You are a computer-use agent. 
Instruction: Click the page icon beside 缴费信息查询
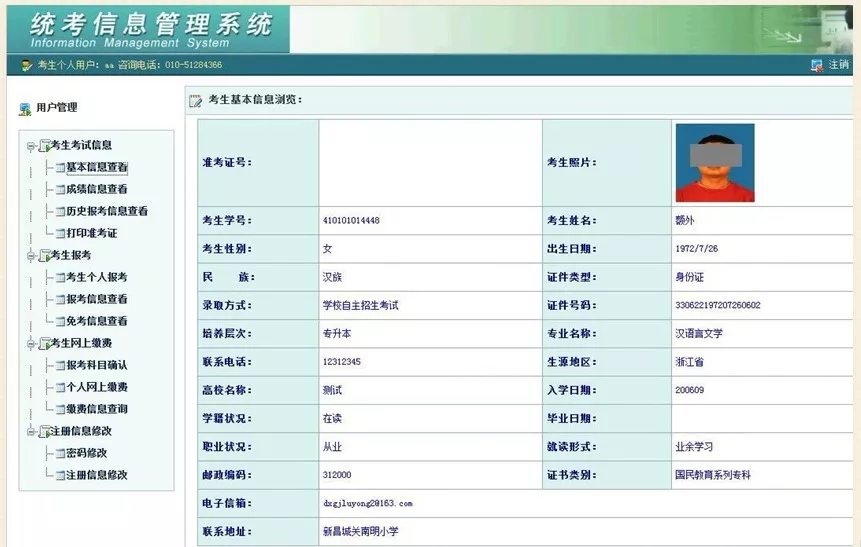60,409
